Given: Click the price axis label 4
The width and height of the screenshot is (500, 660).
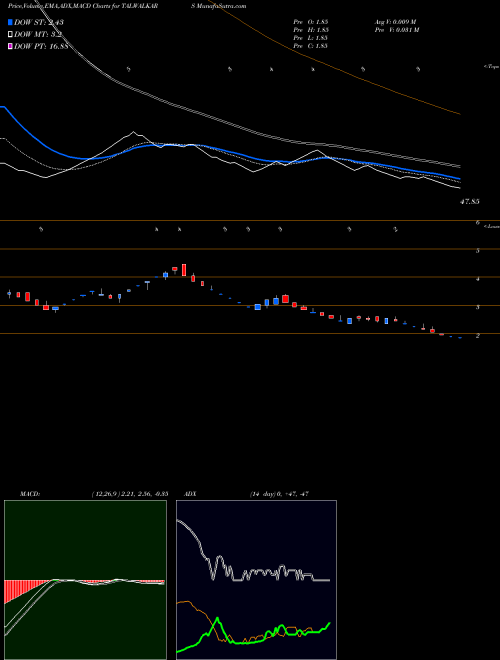Looking at the screenshot, I should [478, 279].
